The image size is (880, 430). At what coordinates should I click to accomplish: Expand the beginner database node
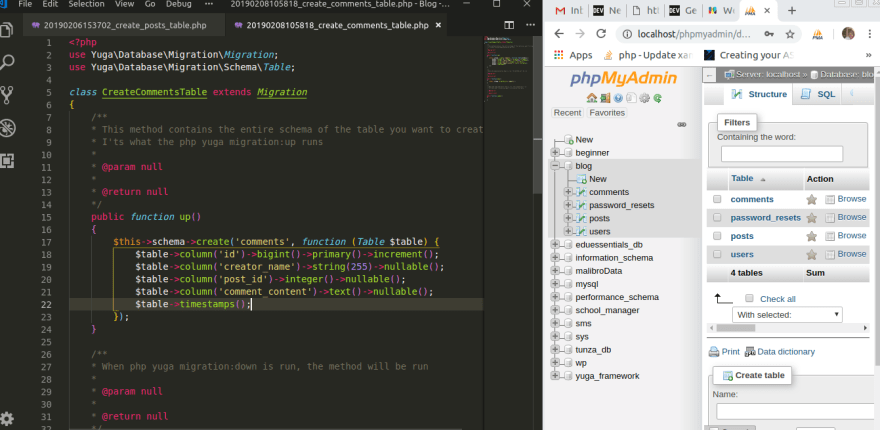(x=555, y=153)
